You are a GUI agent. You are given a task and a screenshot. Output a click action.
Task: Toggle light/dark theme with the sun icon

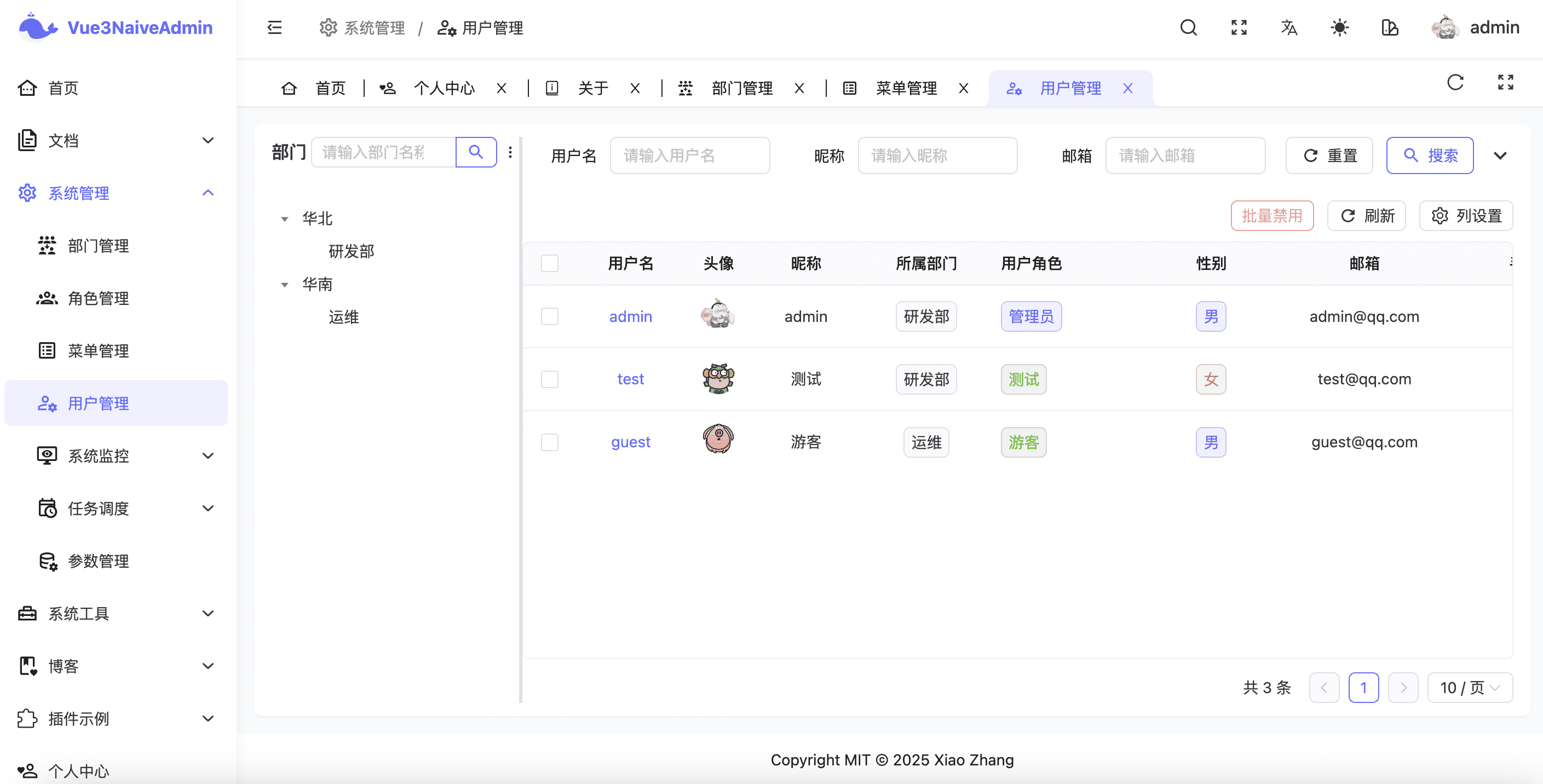pyautogui.click(x=1340, y=27)
